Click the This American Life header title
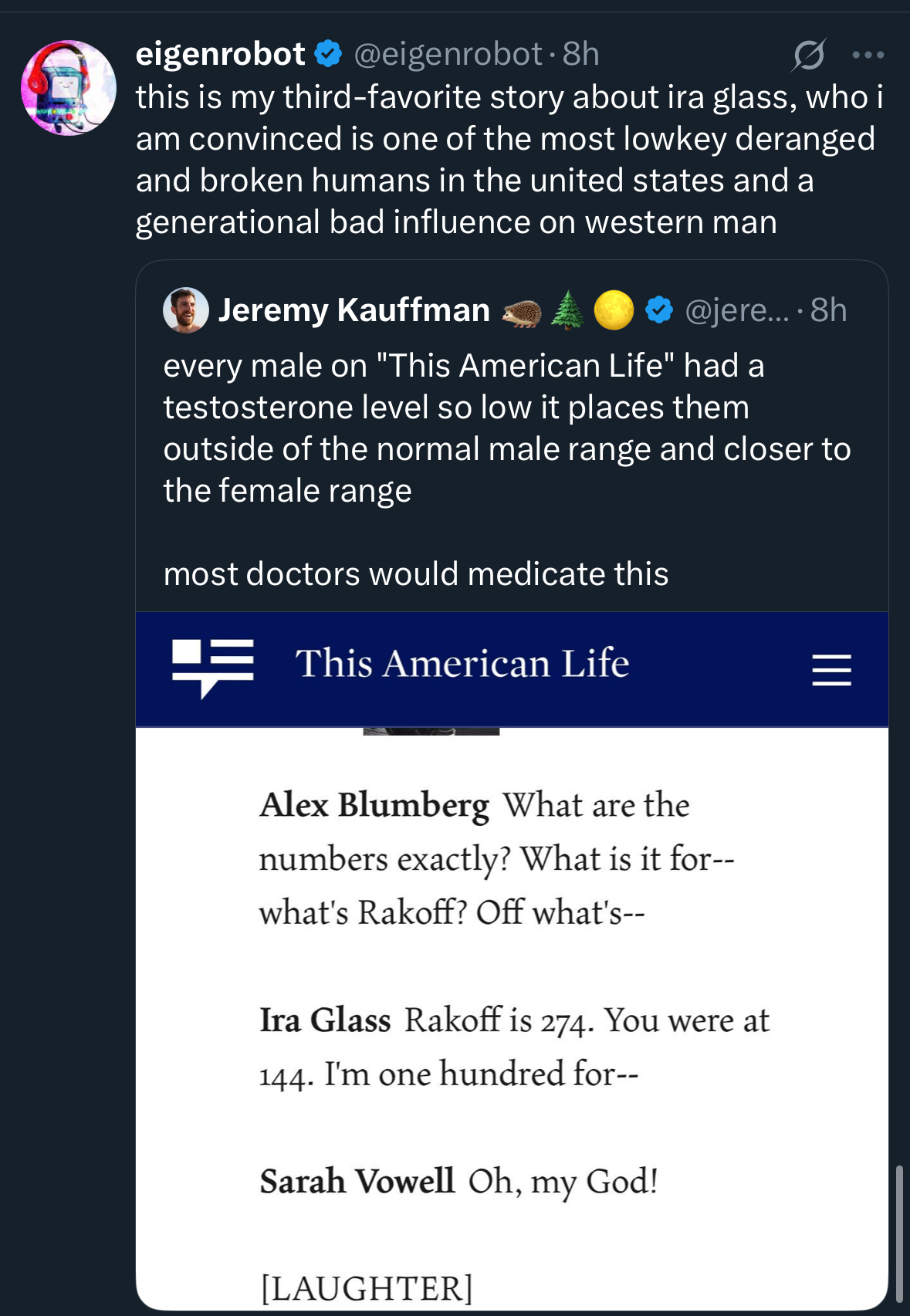910x1316 pixels. (x=462, y=664)
